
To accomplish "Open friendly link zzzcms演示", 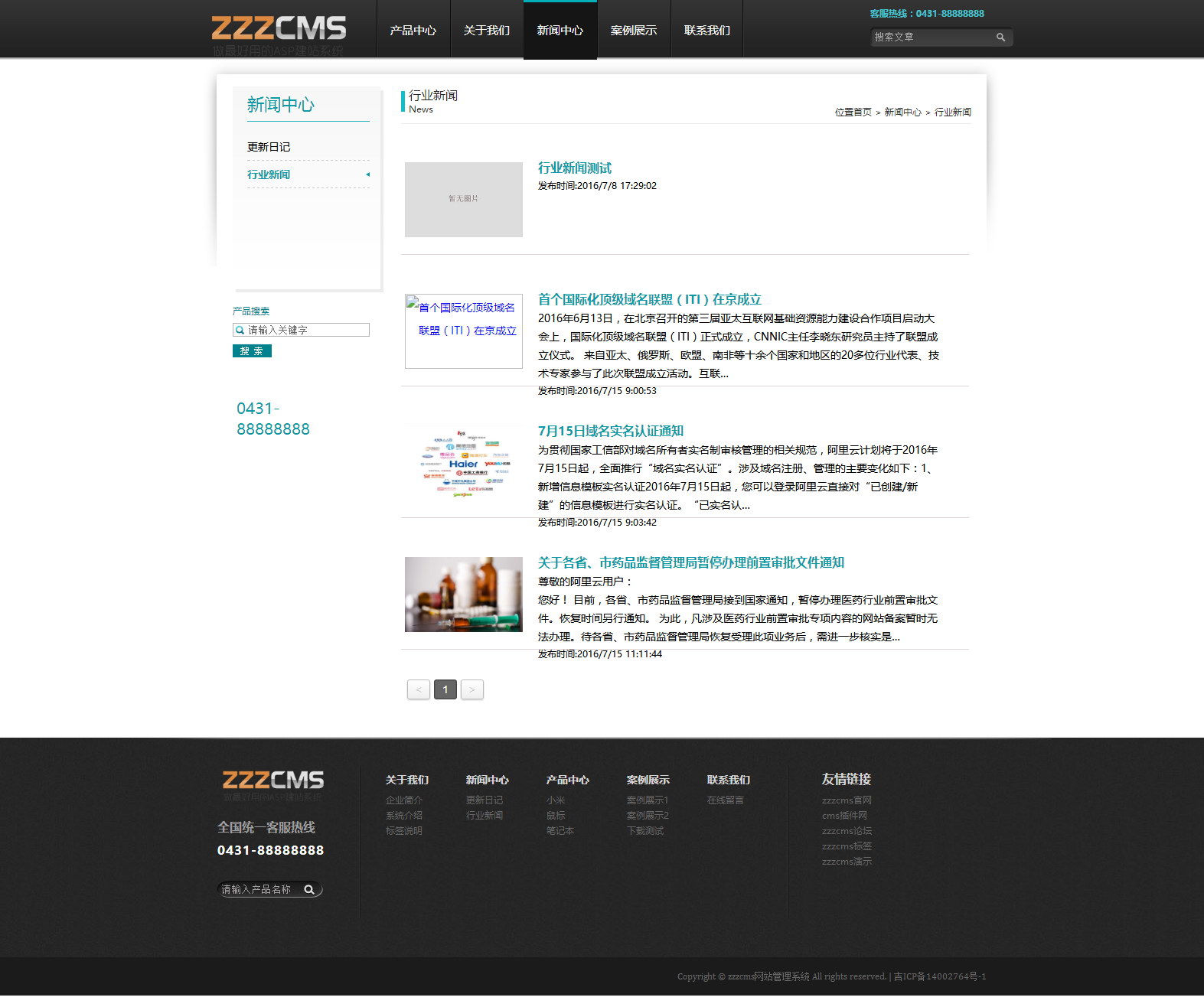I will point(847,862).
